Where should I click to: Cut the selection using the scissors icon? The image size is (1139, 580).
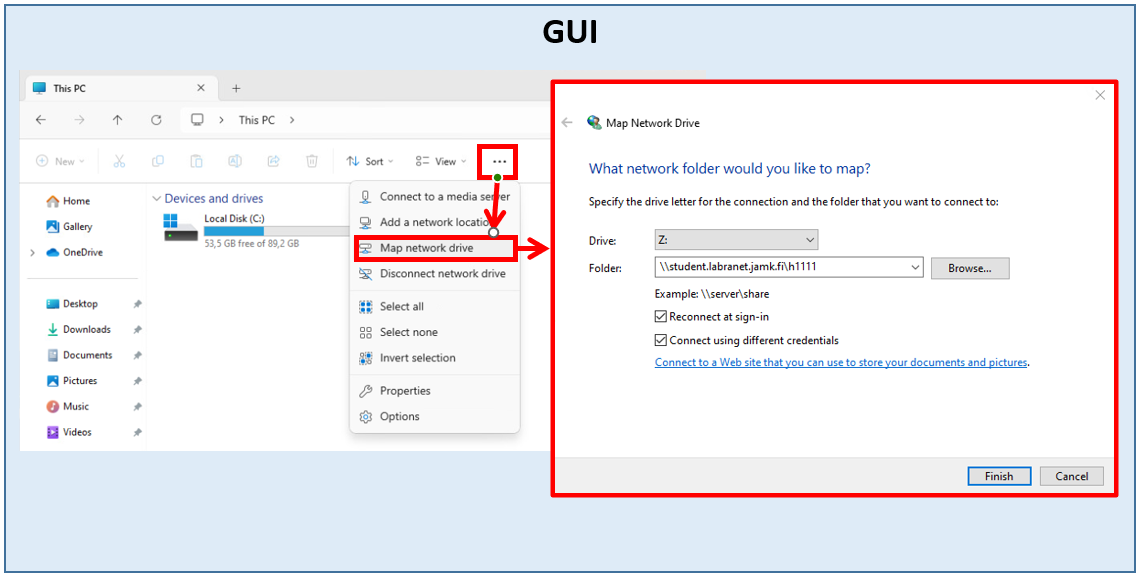tap(119, 161)
